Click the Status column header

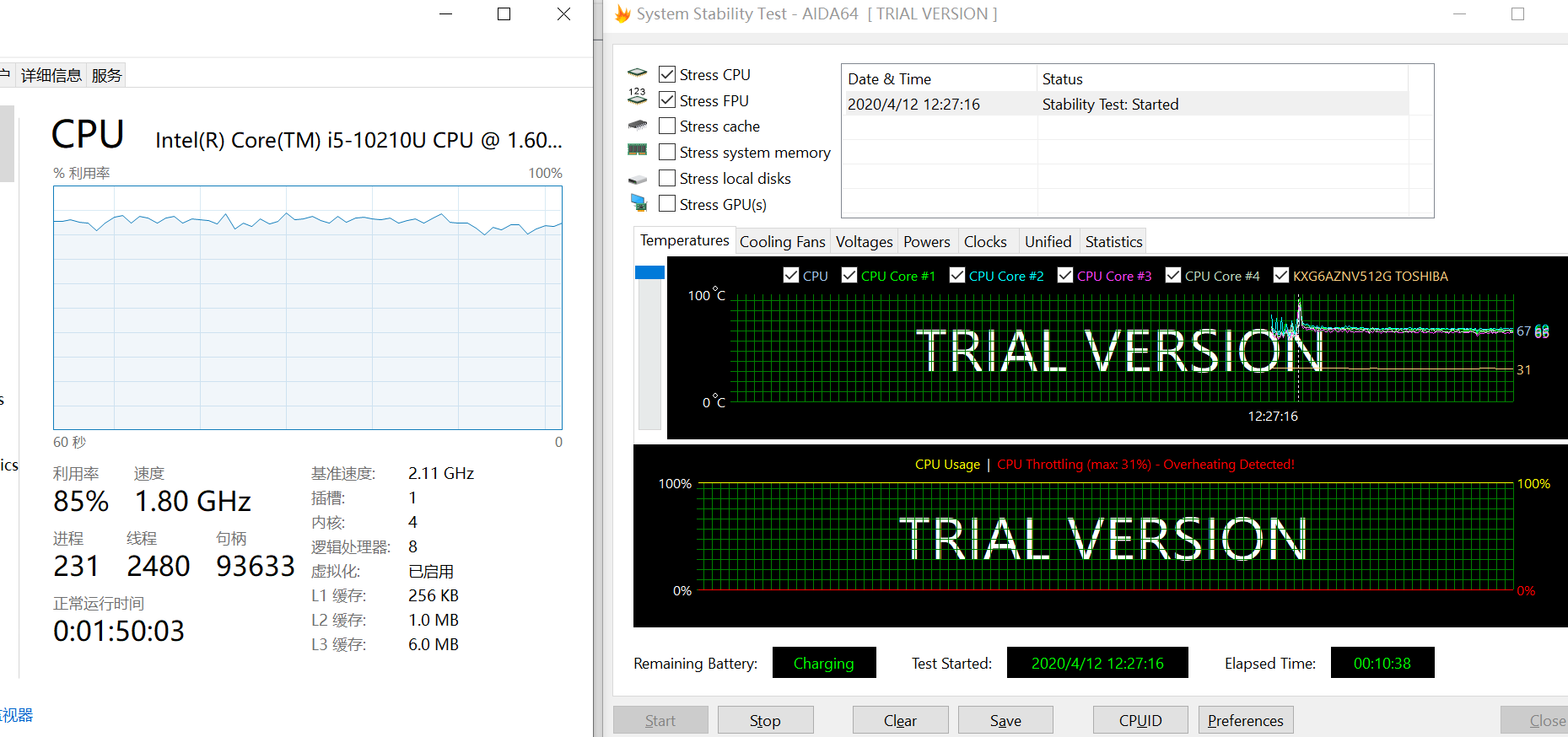pyautogui.click(x=1222, y=78)
